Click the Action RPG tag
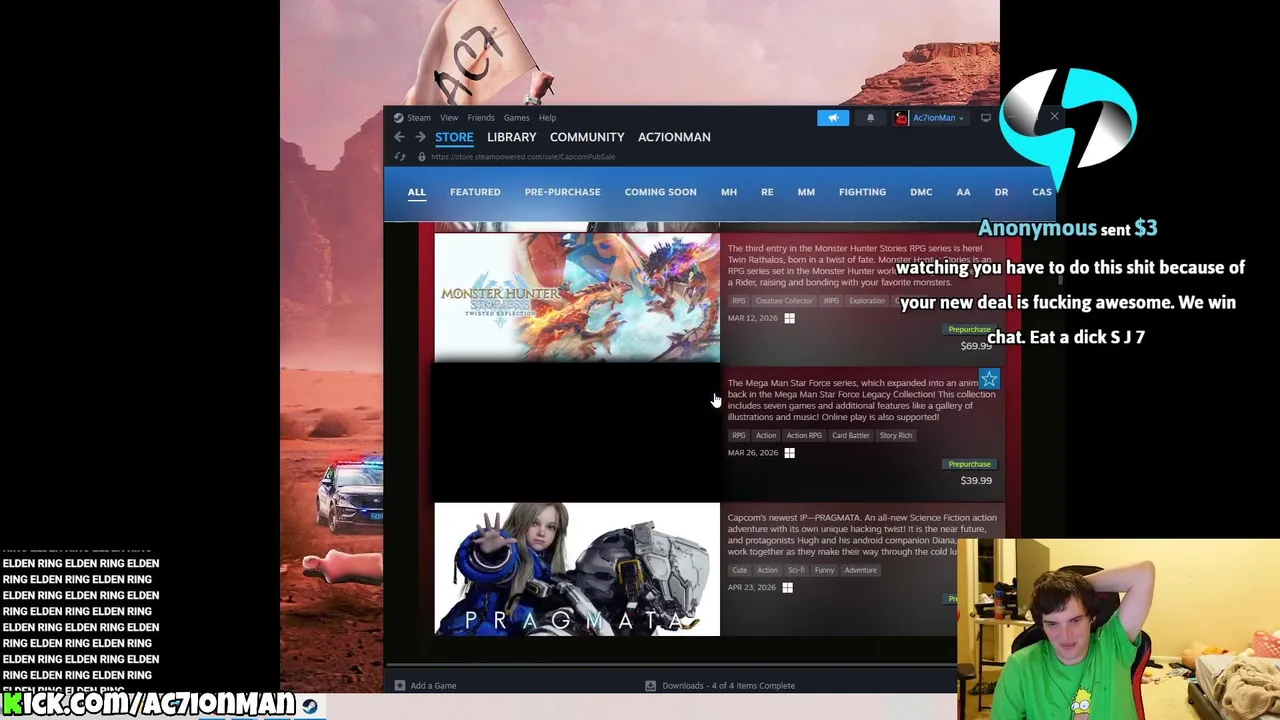1280x720 pixels. [804, 436]
